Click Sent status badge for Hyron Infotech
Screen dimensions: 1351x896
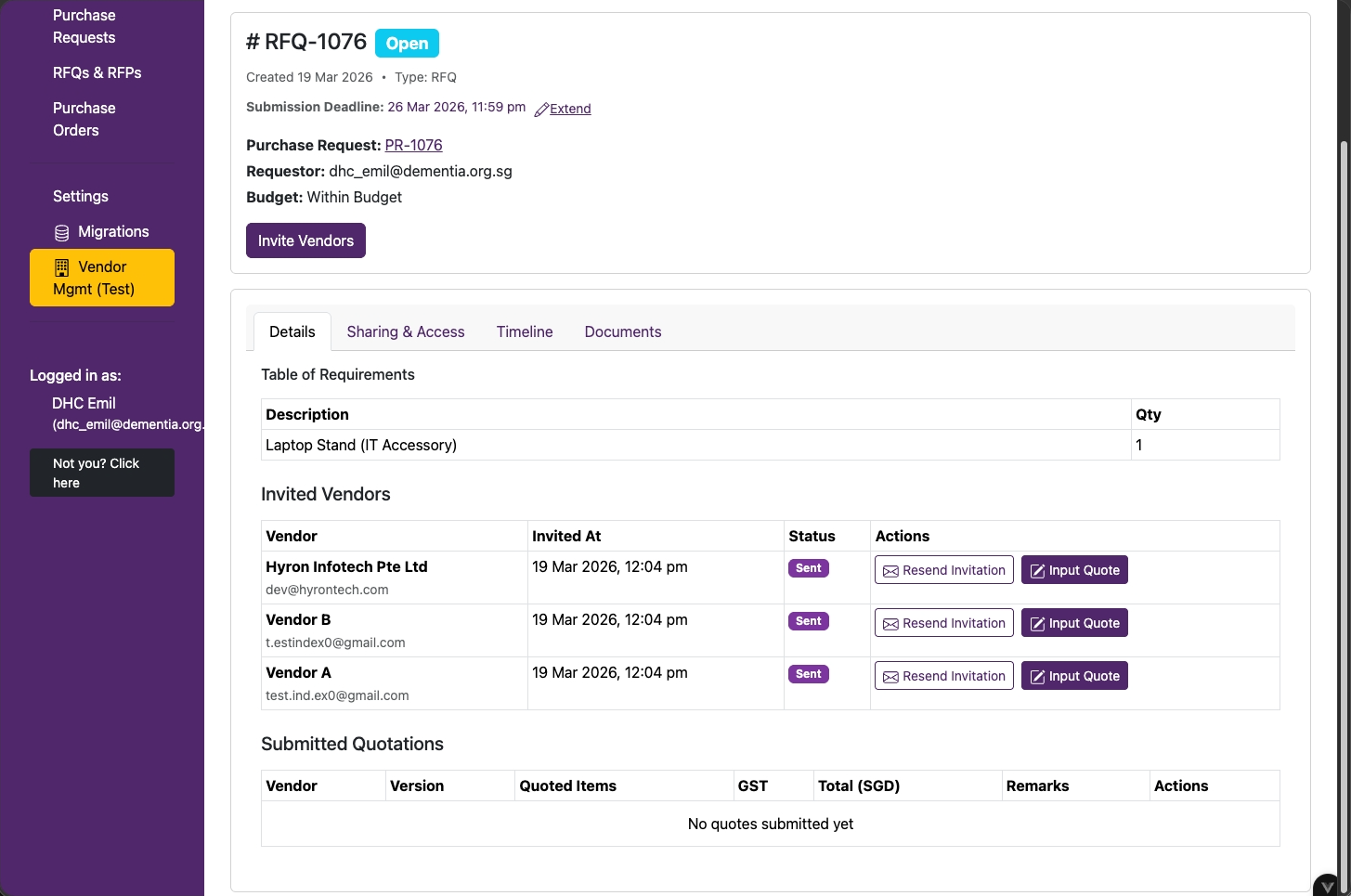pyautogui.click(x=809, y=568)
